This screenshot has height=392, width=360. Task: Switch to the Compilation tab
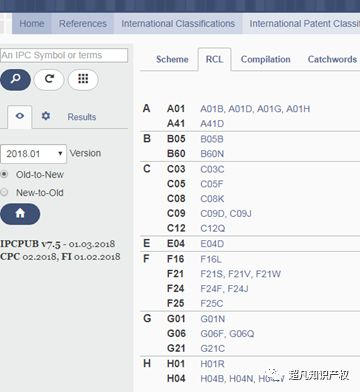pyautogui.click(x=265, y=59)
